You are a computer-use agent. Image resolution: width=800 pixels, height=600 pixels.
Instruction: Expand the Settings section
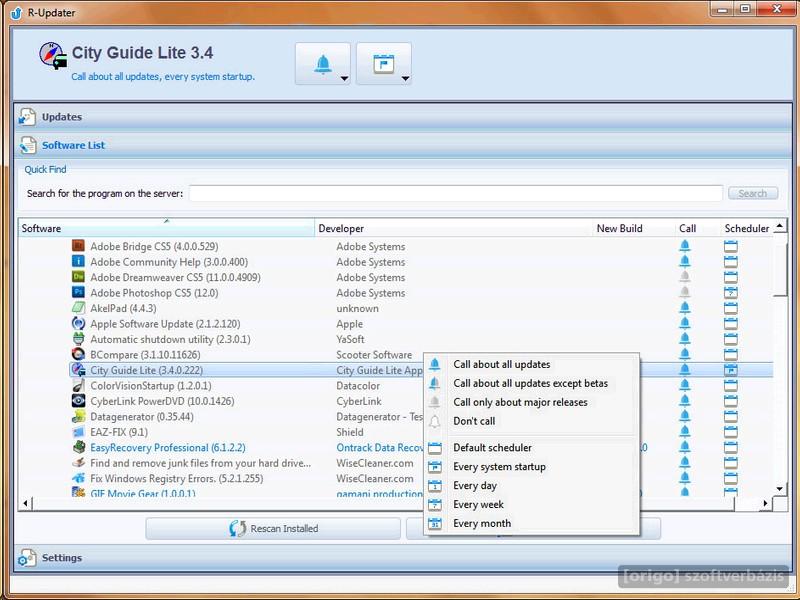(404, 558)
